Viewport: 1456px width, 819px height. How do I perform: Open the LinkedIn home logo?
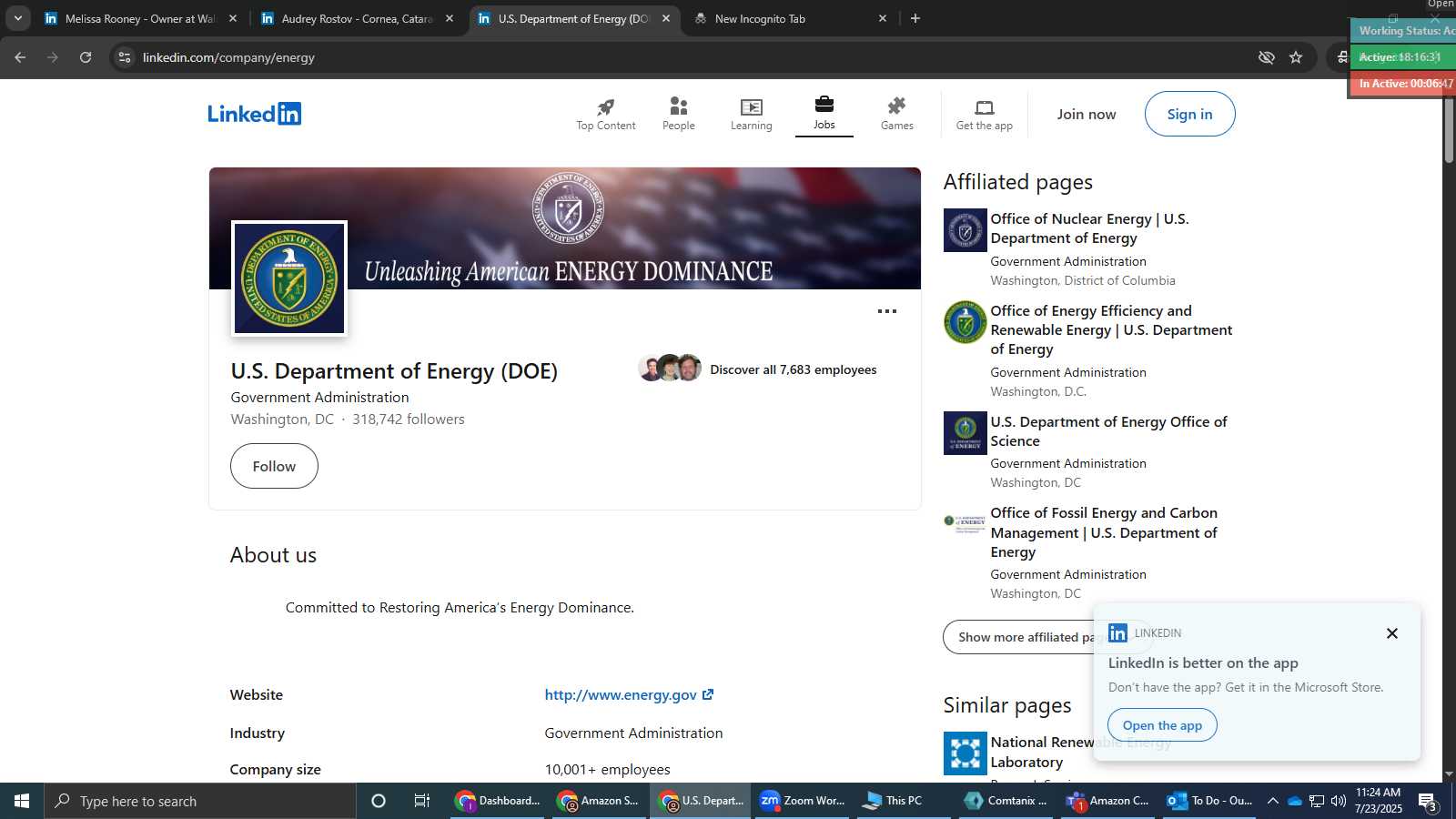tap(254, 114)
